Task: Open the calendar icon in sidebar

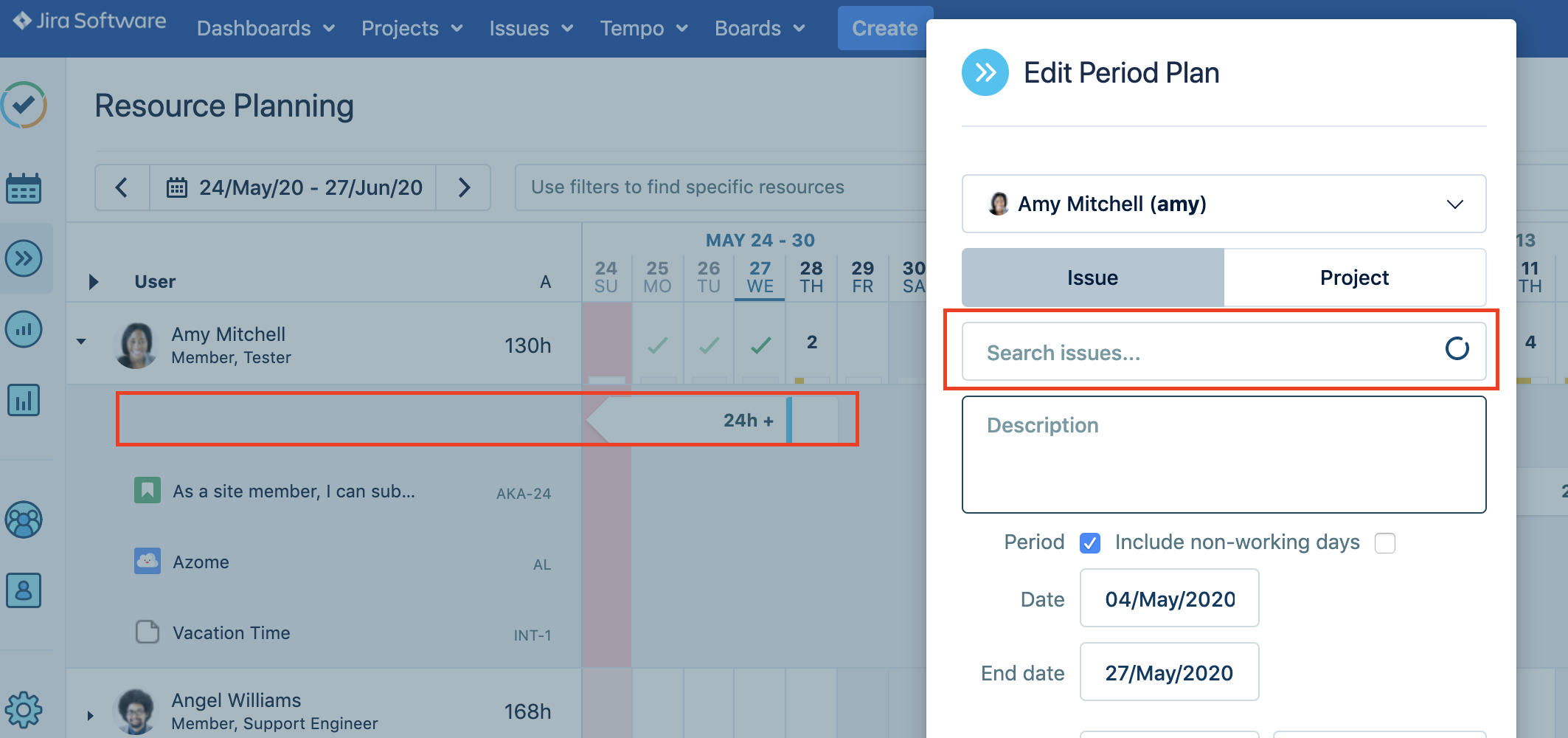Action: (24, 188)
